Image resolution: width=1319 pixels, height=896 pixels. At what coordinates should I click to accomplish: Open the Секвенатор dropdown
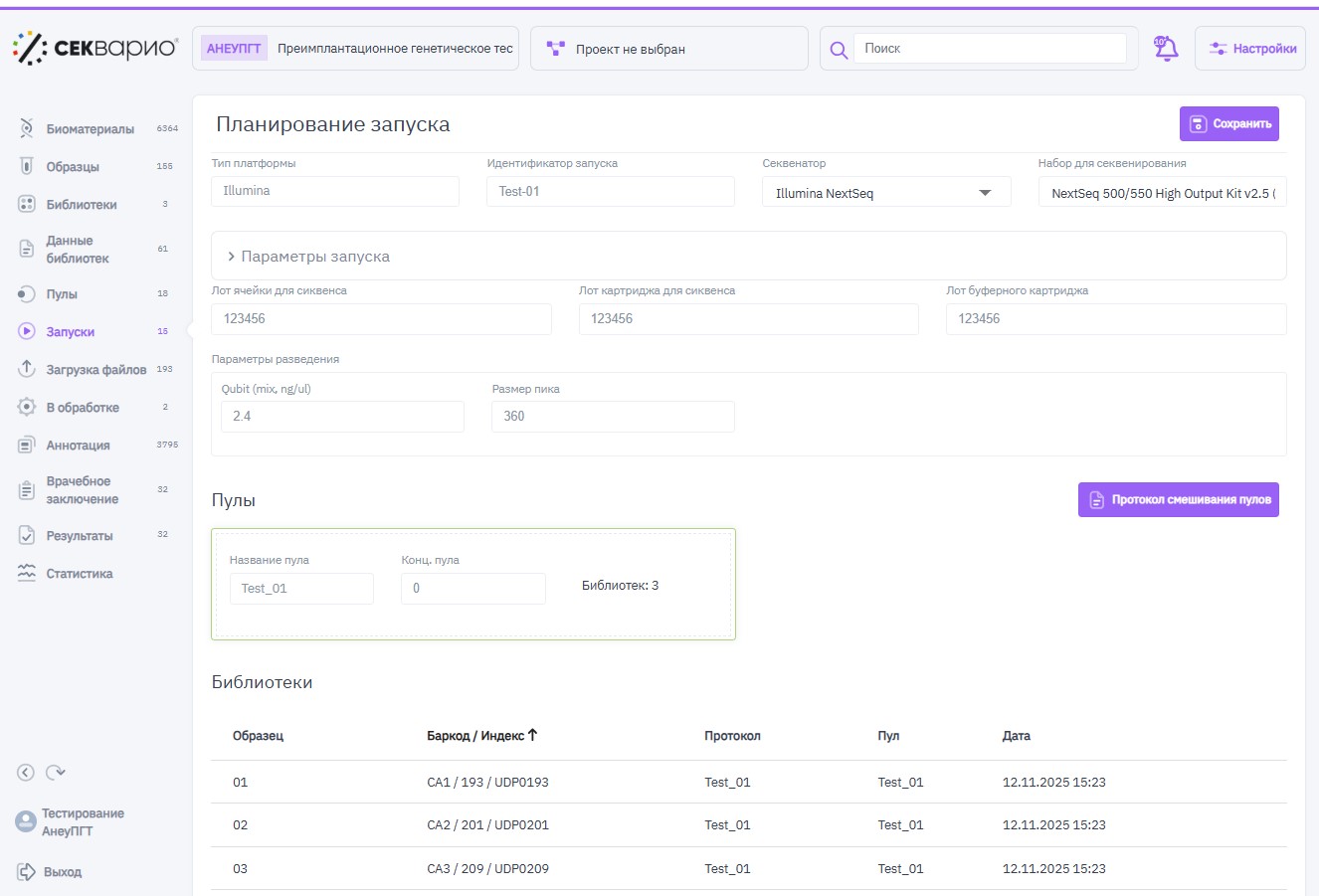pos(885,193)
